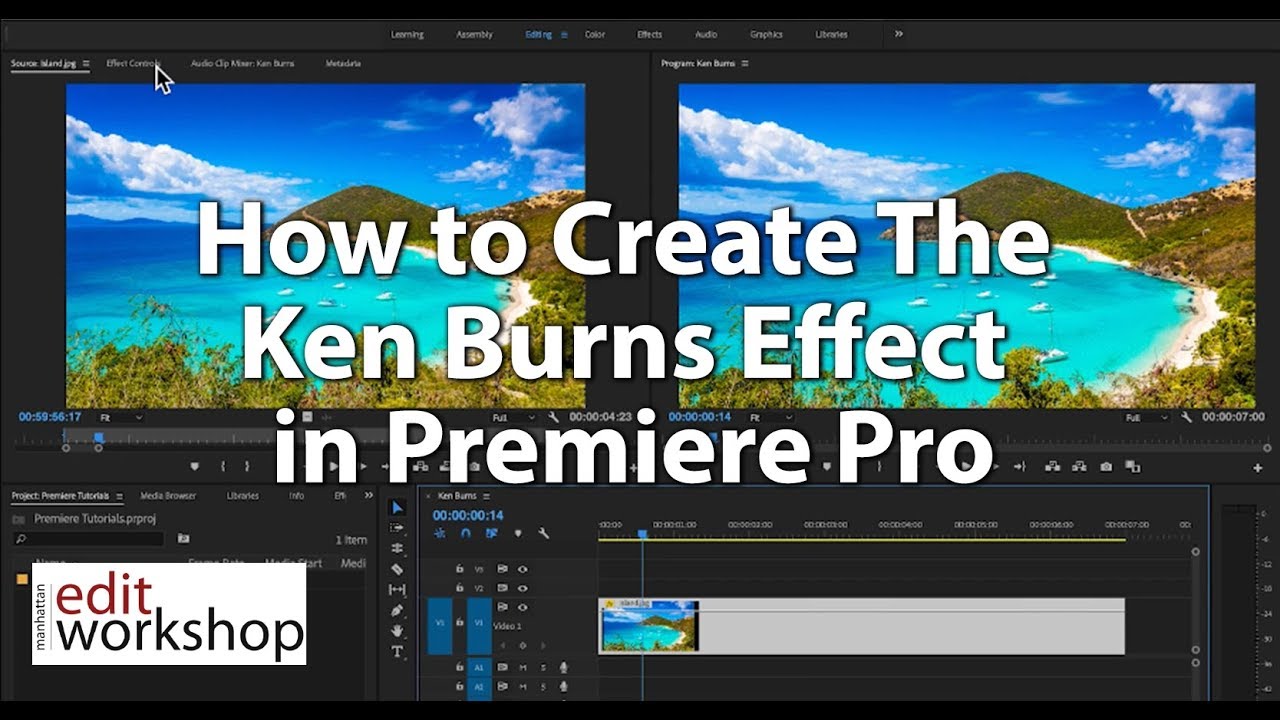
Task: Click Extract button in Program monitor
Action: tap(1079, 467)
